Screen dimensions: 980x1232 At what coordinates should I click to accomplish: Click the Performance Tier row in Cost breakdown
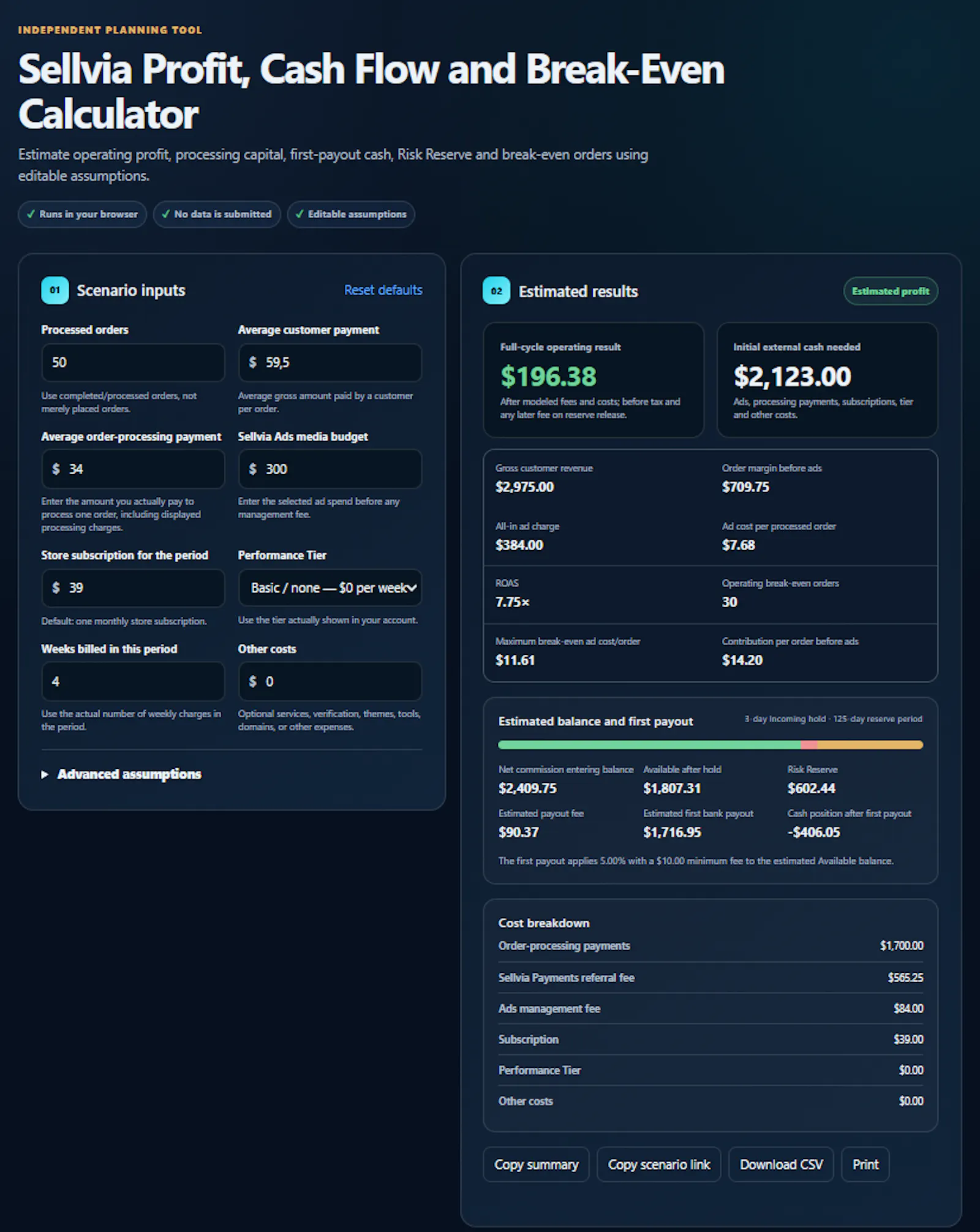pos(710,1070)
